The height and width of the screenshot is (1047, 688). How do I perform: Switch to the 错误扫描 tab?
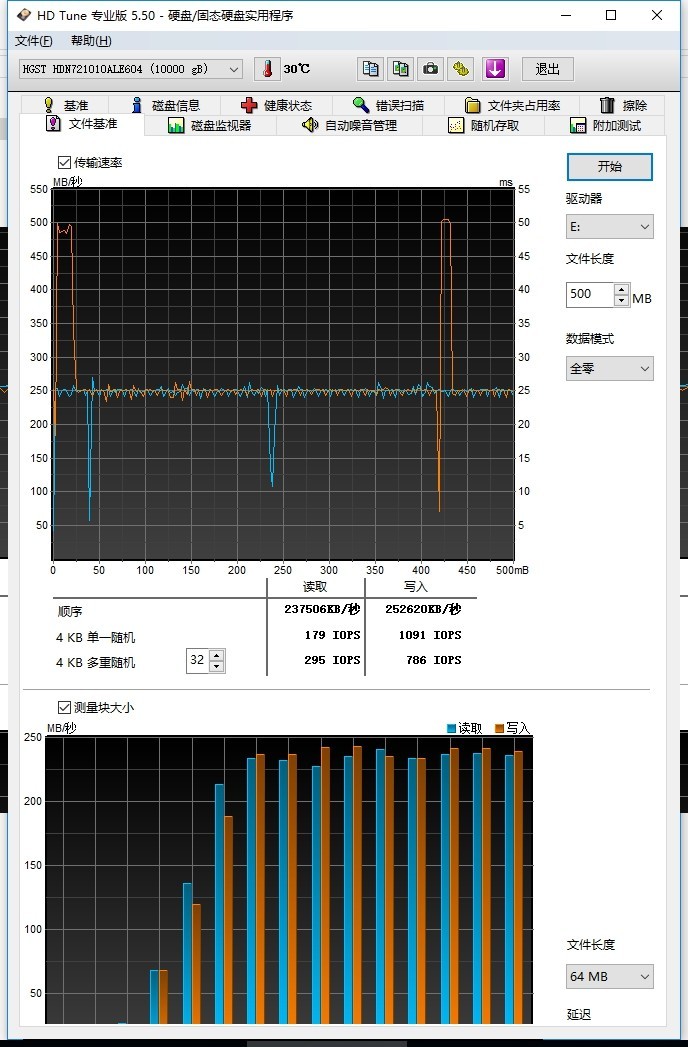(x=387, y=105)
